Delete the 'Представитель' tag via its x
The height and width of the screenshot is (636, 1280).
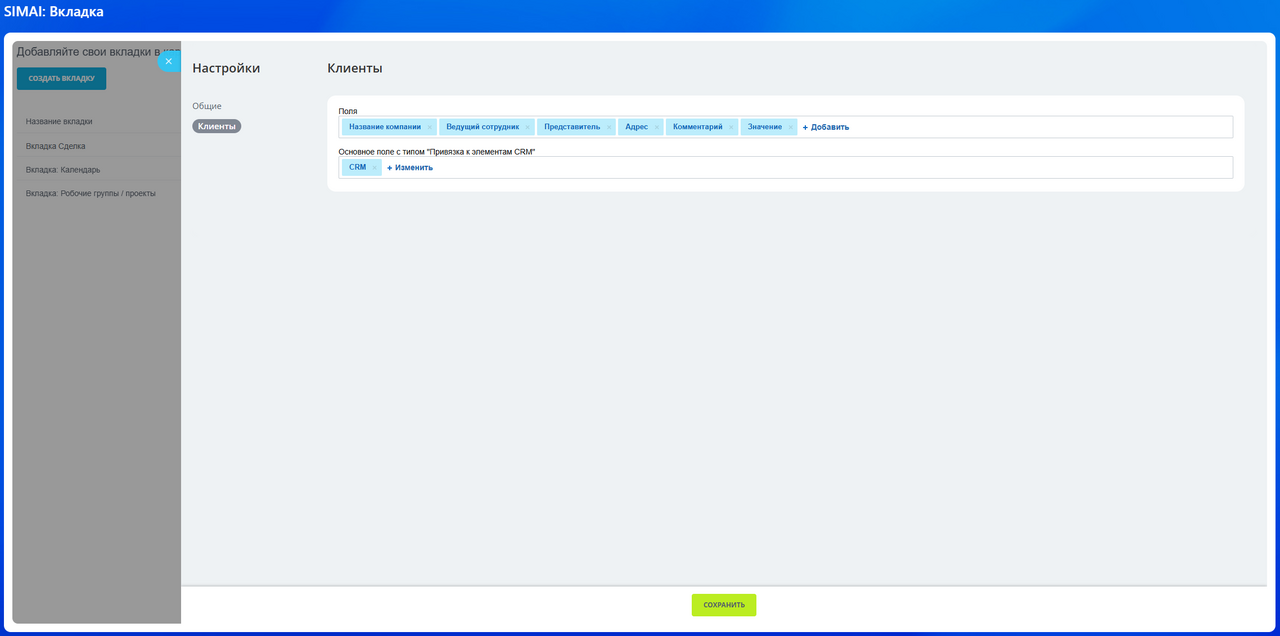click(608, 128)
